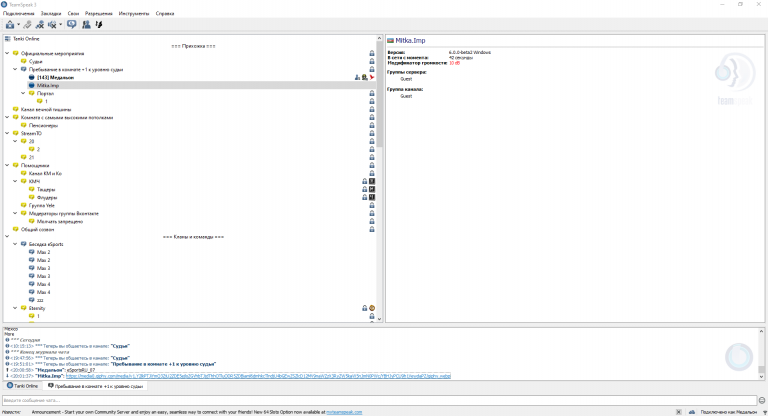
Task: Select the Тишеры channel
Action: 46,189
